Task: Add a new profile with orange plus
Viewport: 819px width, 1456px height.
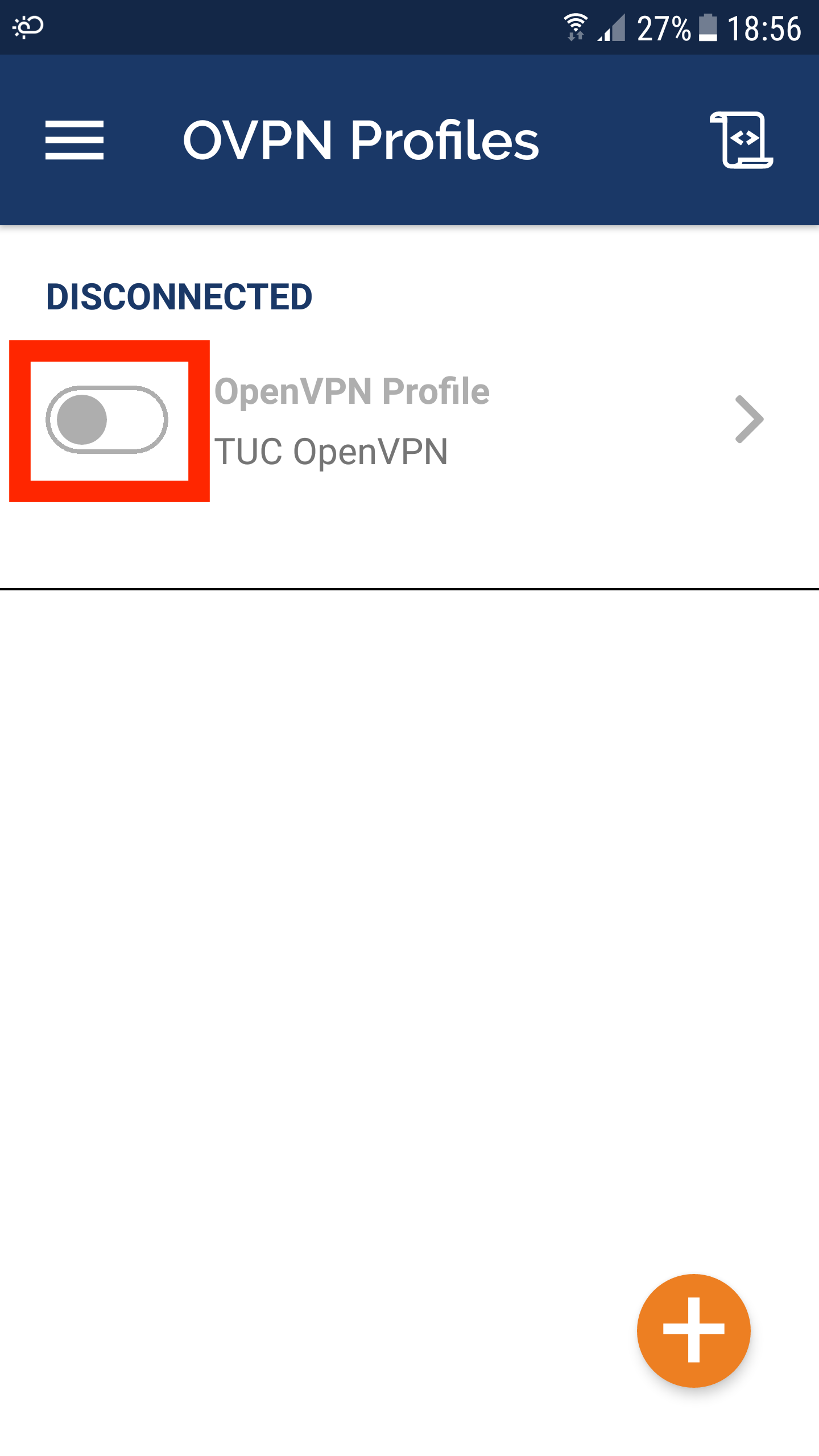Action: click(693, 1330)
